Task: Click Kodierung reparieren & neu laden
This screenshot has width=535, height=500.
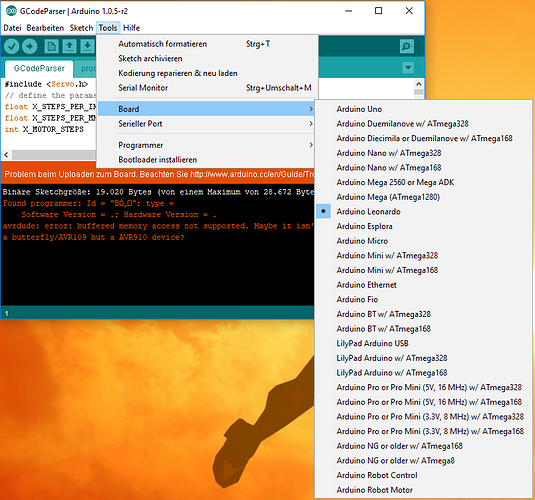Action: pos(206,73)
